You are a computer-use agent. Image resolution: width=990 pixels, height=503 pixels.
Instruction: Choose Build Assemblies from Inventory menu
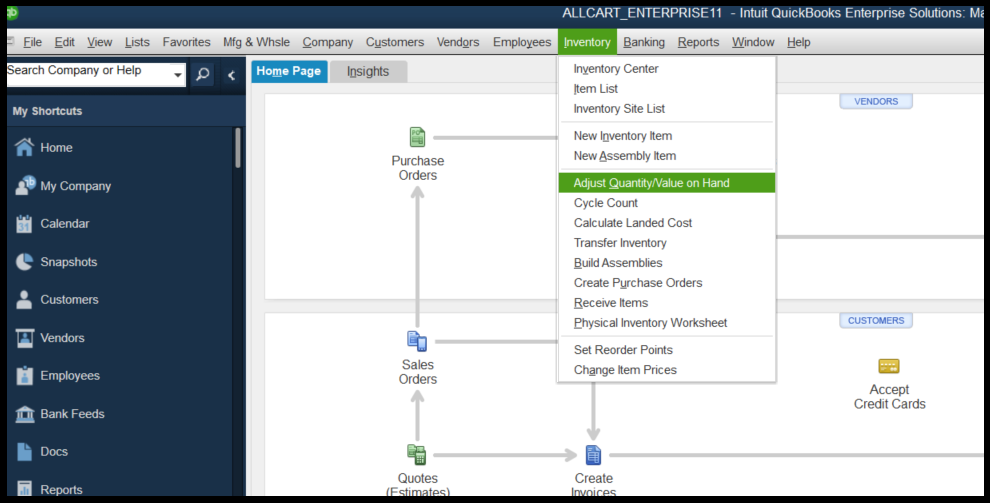(618, 263)
